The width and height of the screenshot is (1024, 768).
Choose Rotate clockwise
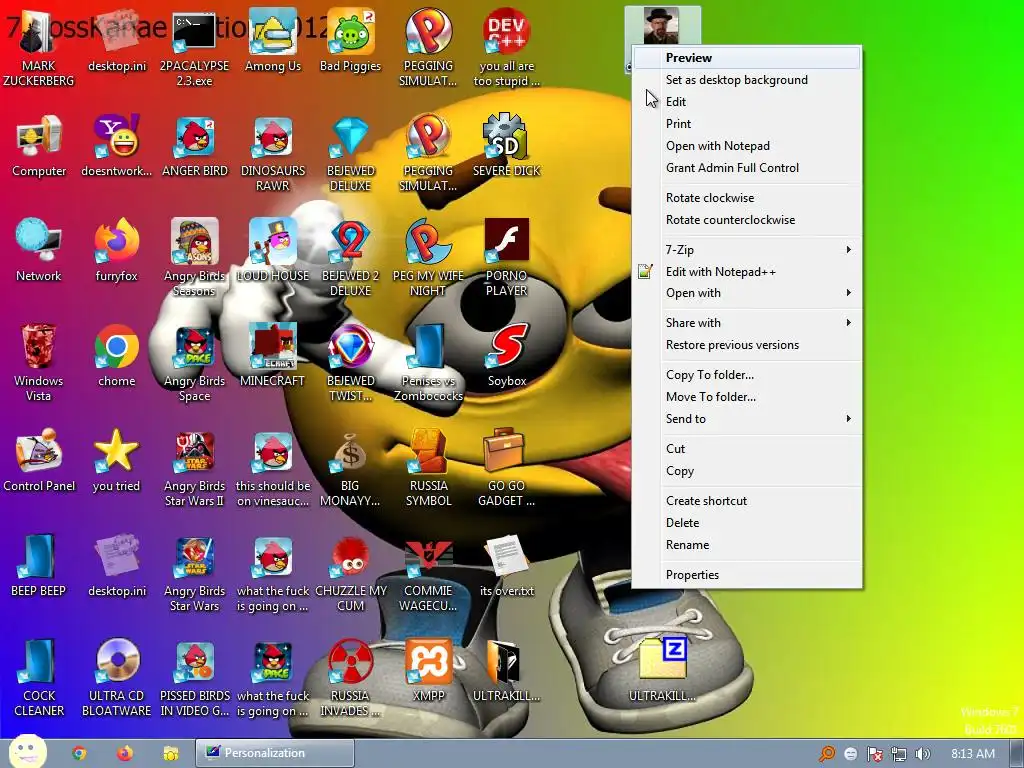(x=748, y=198)
